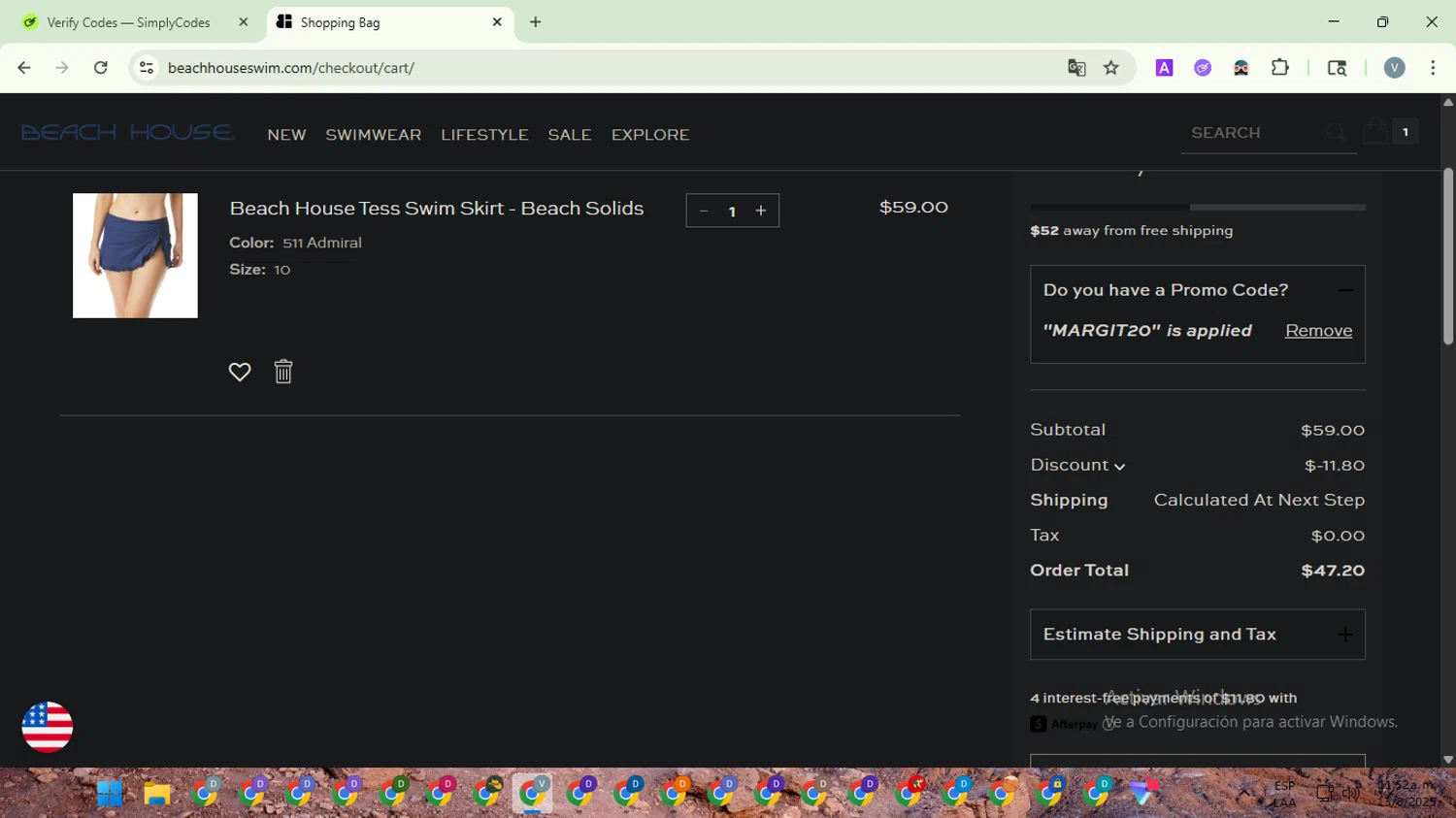Click the ESP LAA language indicator

(1284, 794)
